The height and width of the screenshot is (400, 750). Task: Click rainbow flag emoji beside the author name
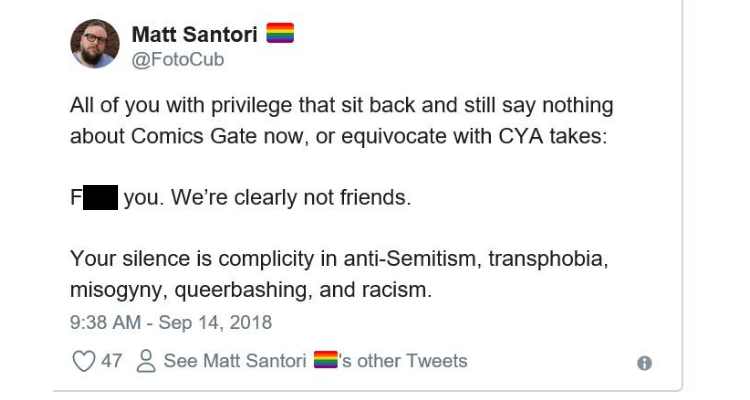tap(279, 35)
